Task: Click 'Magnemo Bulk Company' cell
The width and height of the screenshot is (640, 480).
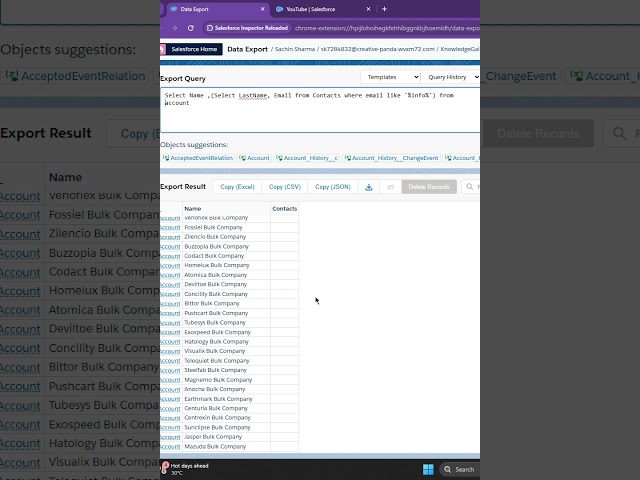Action: 226,380
